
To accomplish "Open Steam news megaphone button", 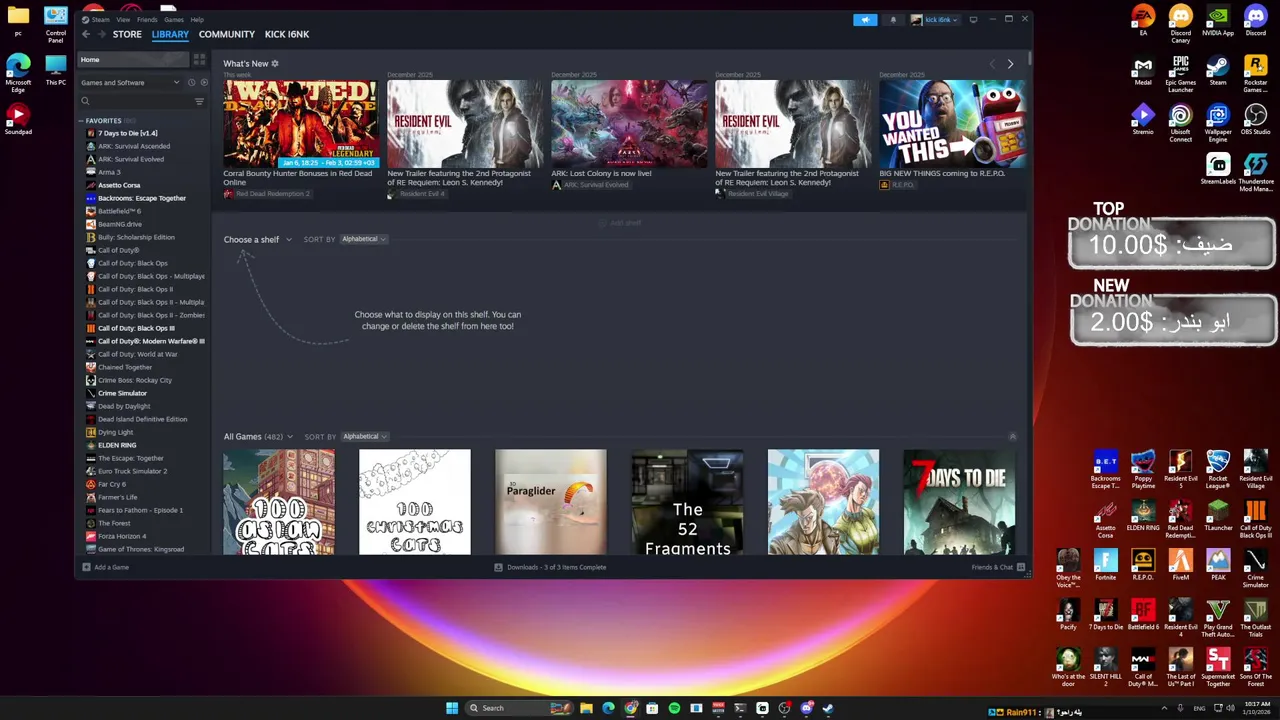I will [x=865, y=19].
